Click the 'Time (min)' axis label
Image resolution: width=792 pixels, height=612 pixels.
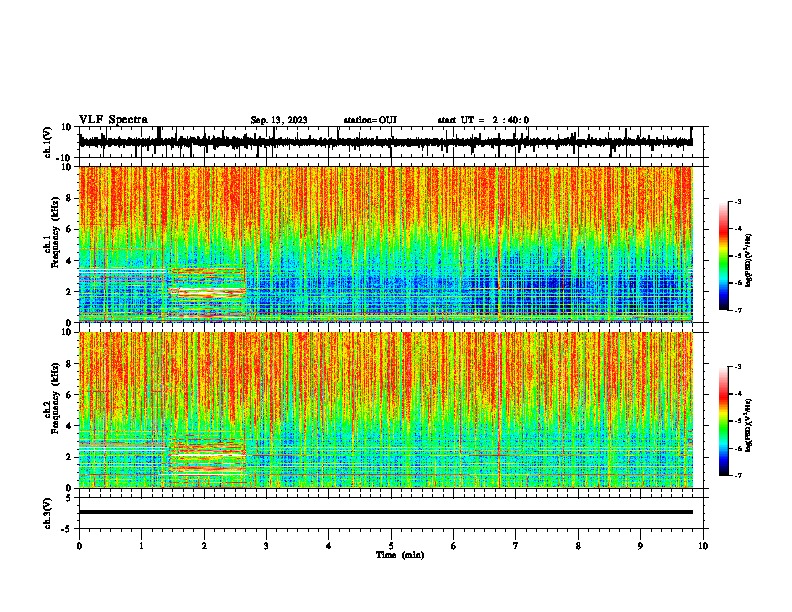point(400,555)
